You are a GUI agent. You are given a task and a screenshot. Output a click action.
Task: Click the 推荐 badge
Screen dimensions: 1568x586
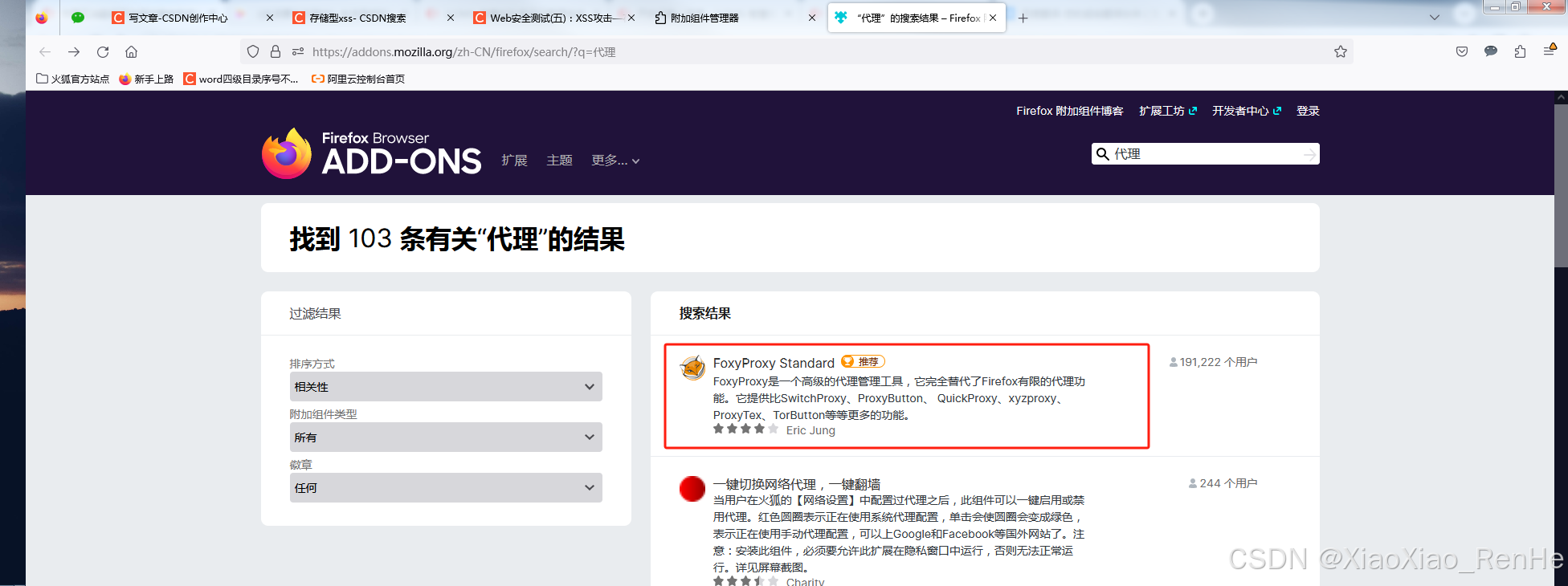[x=863, y=362]
